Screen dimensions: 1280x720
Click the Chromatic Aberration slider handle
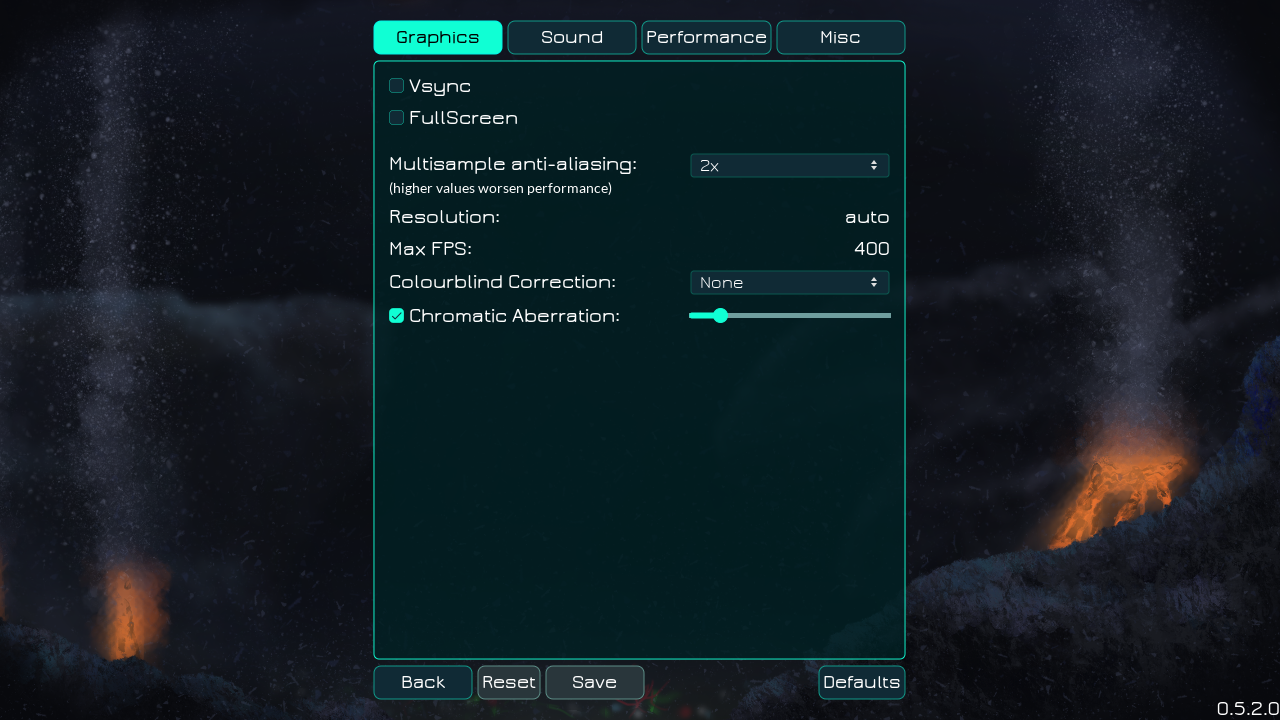click(720, 316)
